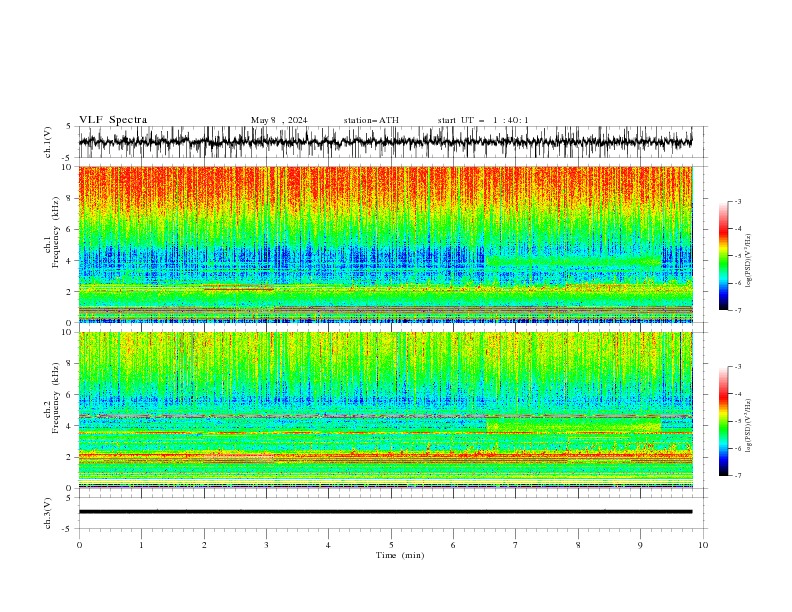Image resolution: width=792 pixels, height=612 pixels.
Task: Click the "ch.1(V)" axis label
Action: 48,142
